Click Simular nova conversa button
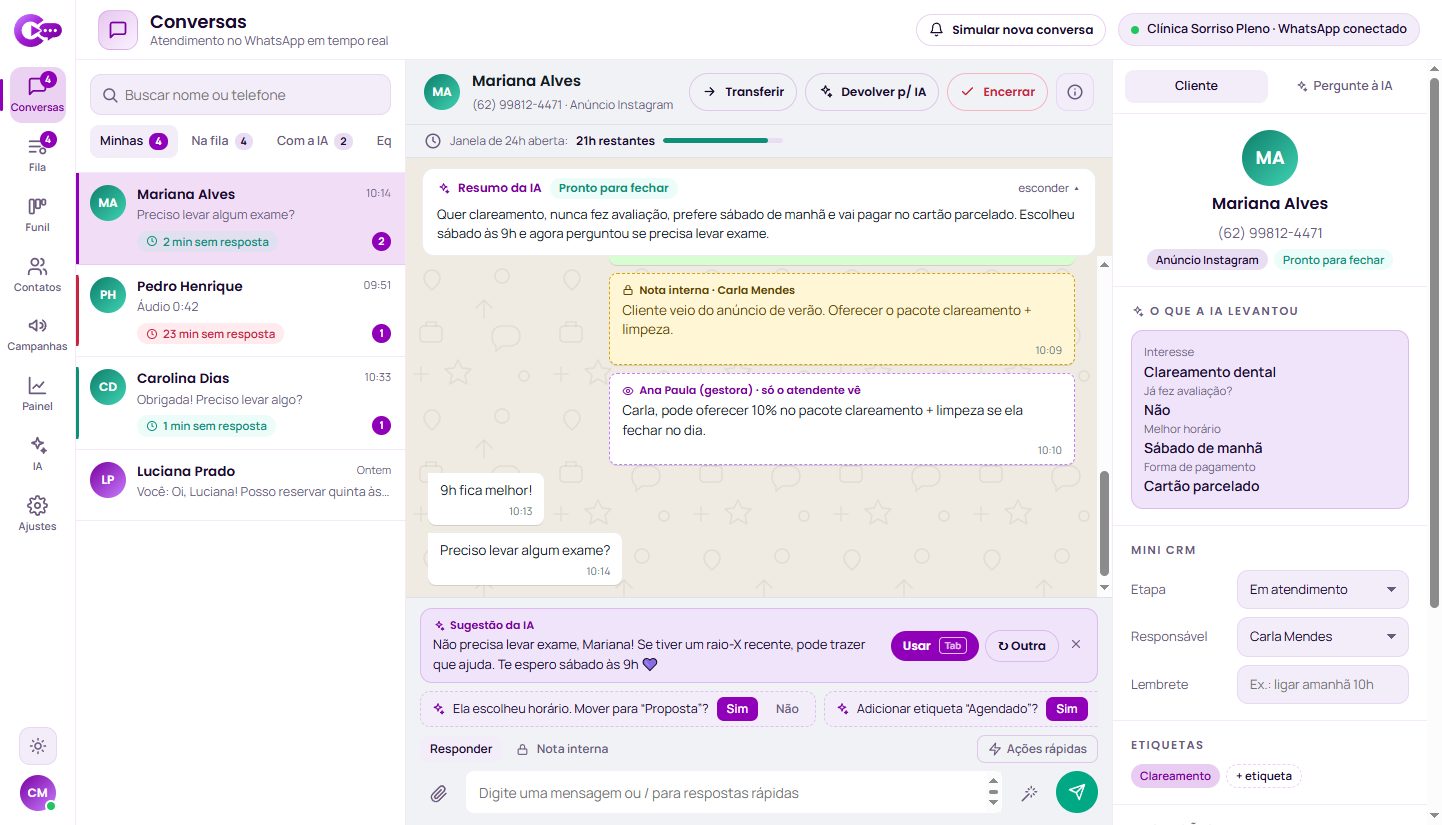 (1011, 29)
